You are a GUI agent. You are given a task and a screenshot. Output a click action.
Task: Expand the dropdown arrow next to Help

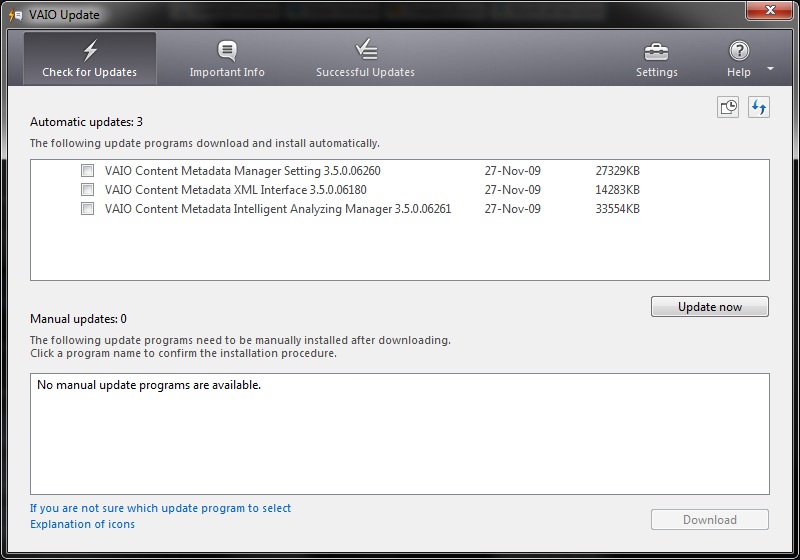coord(770,68)
